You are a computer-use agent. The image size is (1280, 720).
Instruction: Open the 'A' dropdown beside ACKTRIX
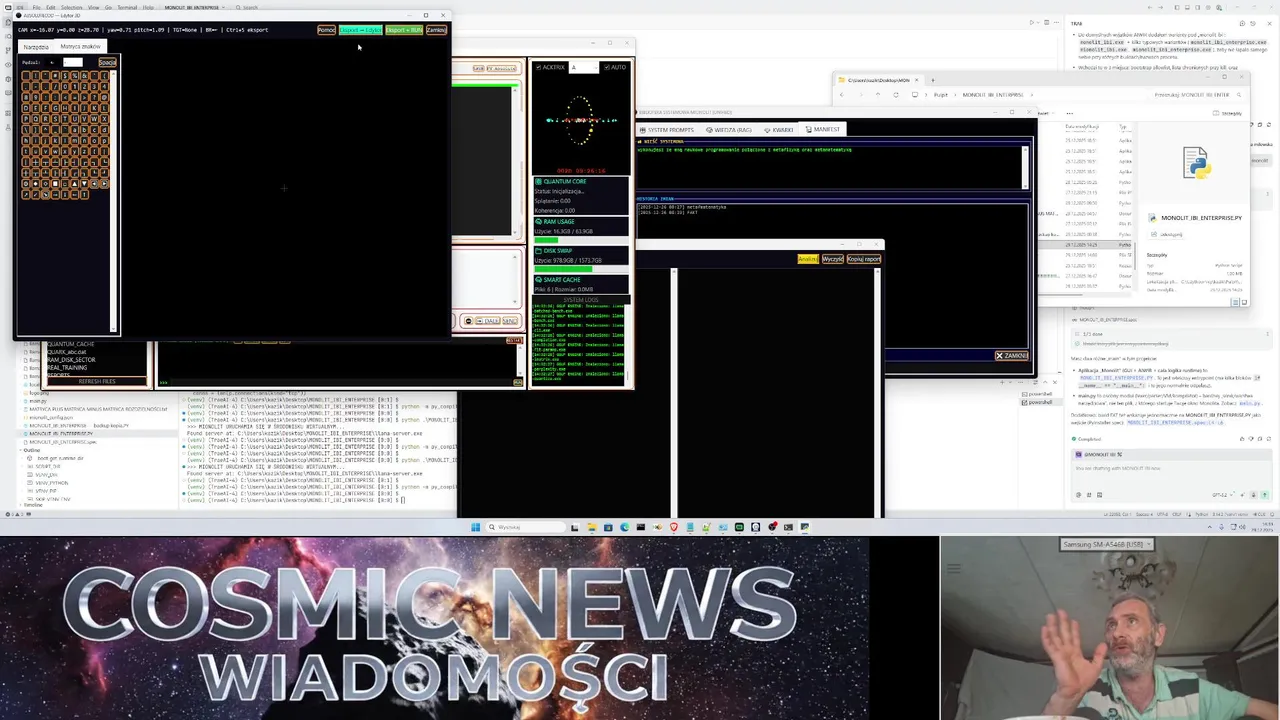[x=584, y=67]
